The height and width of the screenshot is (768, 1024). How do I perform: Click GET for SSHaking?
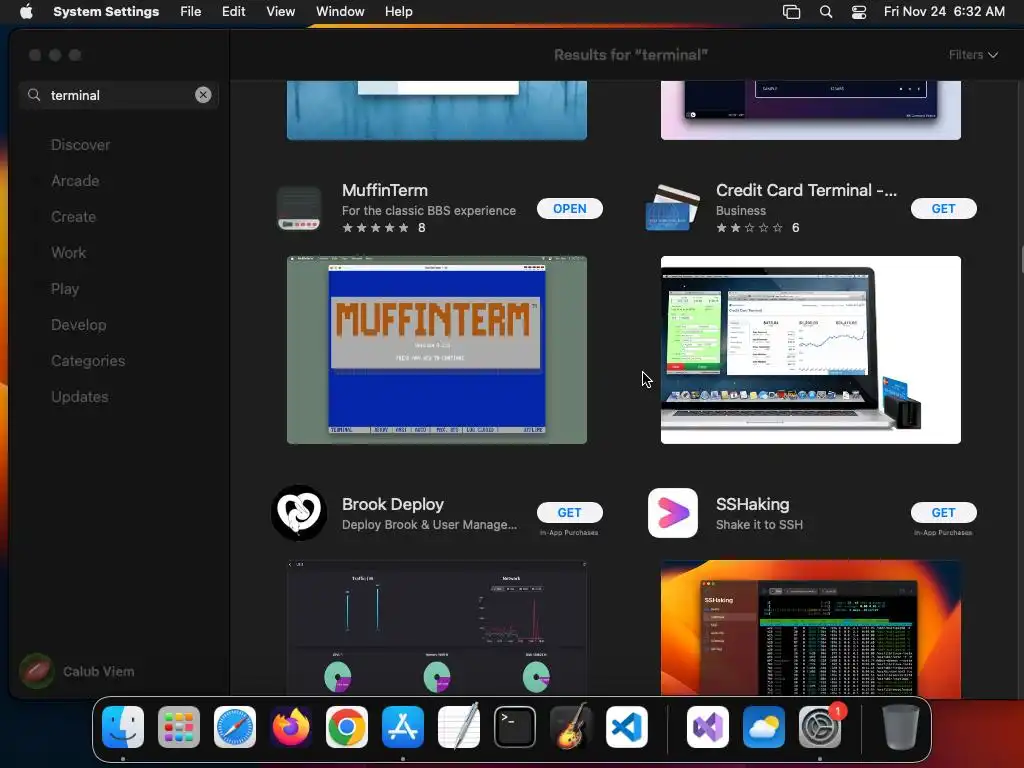[944, 513]
